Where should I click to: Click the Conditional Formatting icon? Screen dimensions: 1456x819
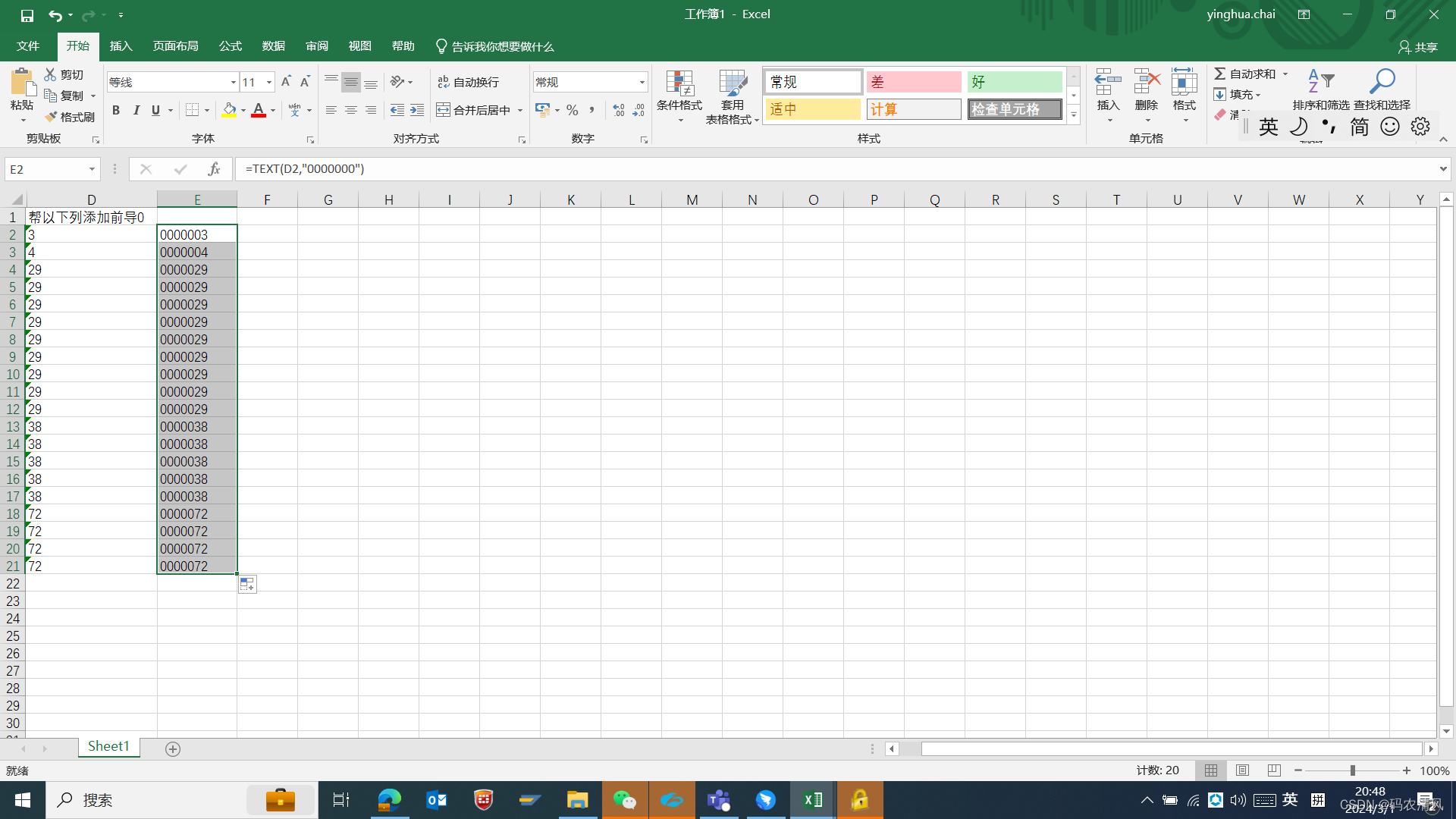click(679, 84)
